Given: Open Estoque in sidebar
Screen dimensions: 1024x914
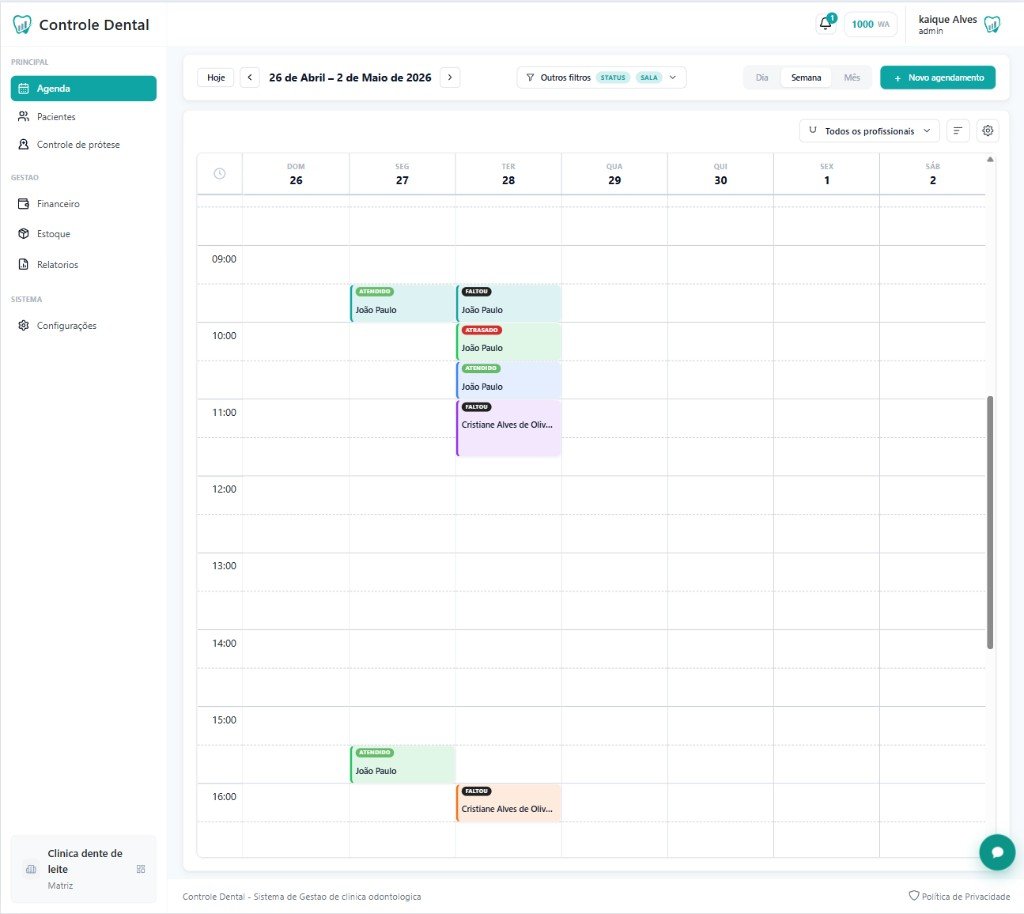Looking at the screenshot, I should pos(84,234).
